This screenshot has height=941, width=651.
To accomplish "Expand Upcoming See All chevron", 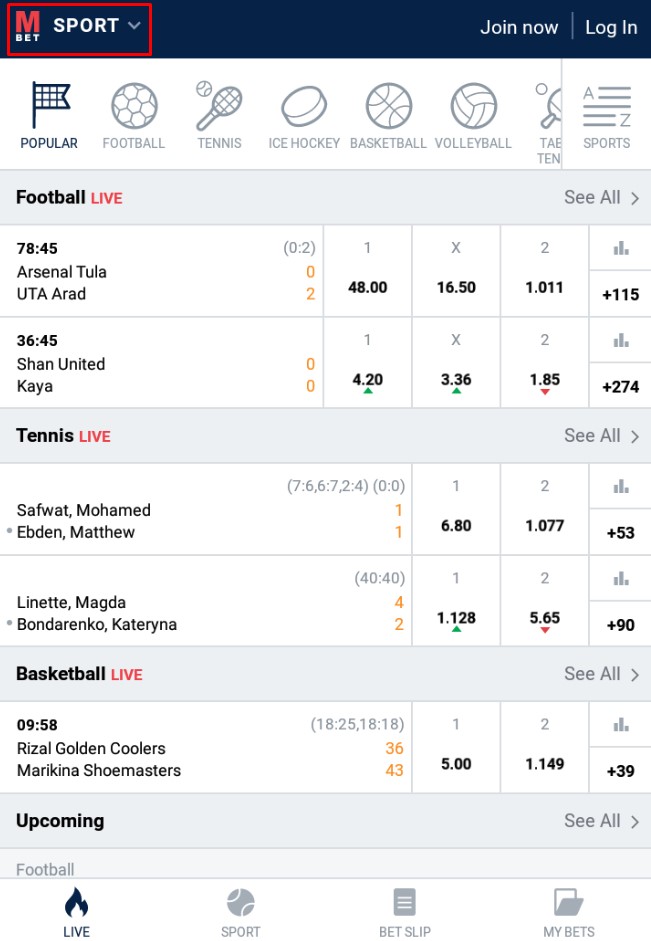I will [634, 821].
